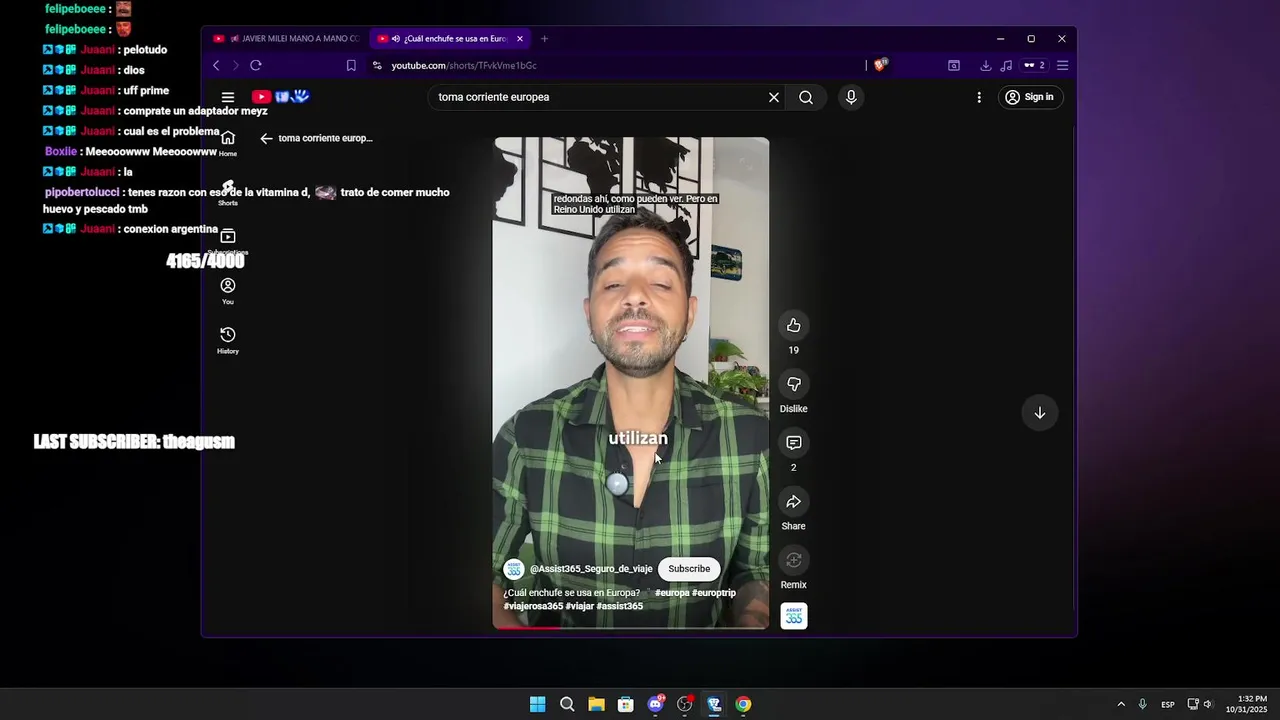
Task: Open the #viajerosa365 hashtag
Action: pyautogui.click(x=533, y=606)
